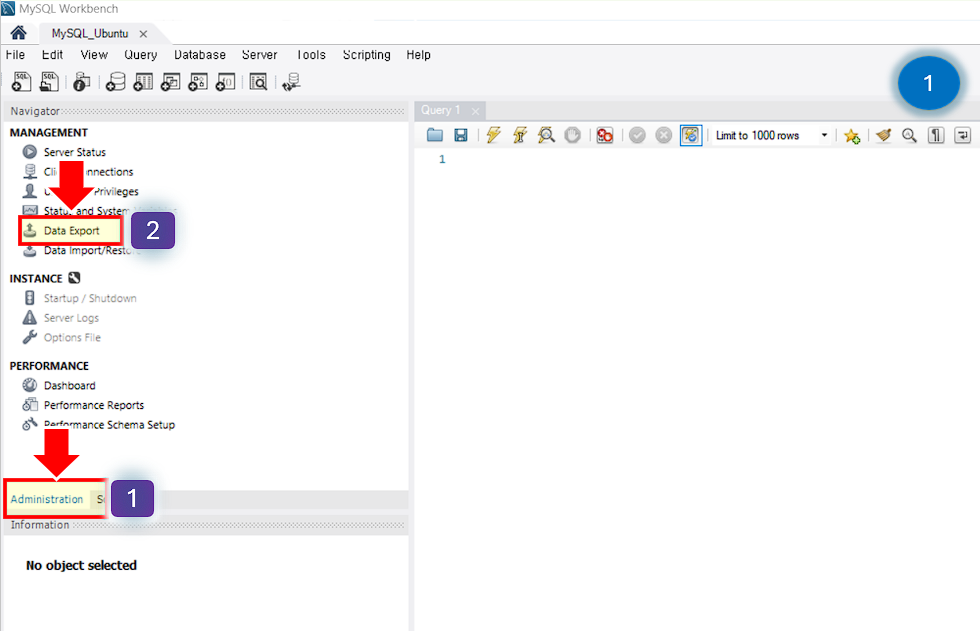This screenshot has width=980, height=631.
Task: Create a new stored procedure icon
Action: click(x=198, y=82)
